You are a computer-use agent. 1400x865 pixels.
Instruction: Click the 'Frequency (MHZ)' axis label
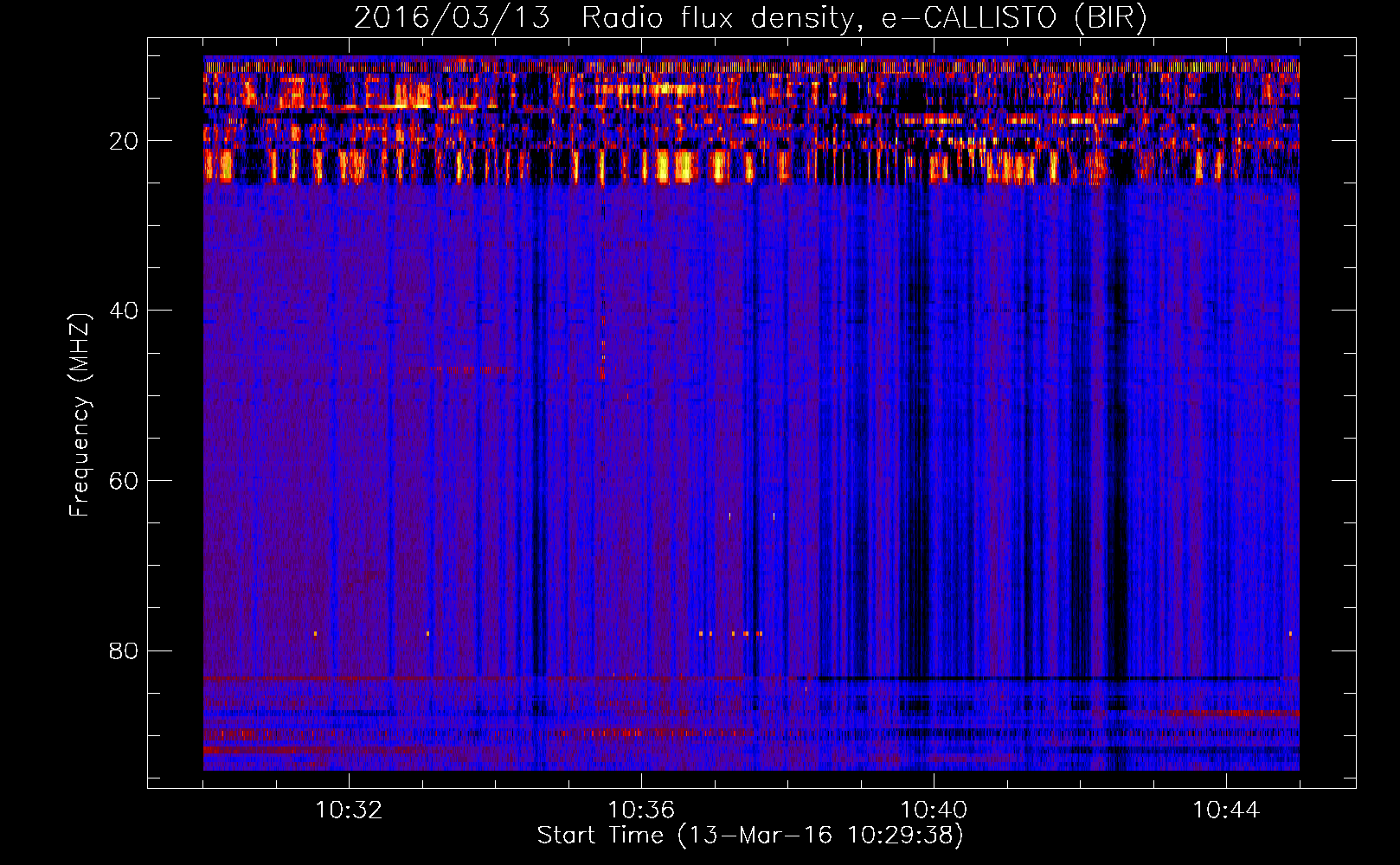pos(80,415)
